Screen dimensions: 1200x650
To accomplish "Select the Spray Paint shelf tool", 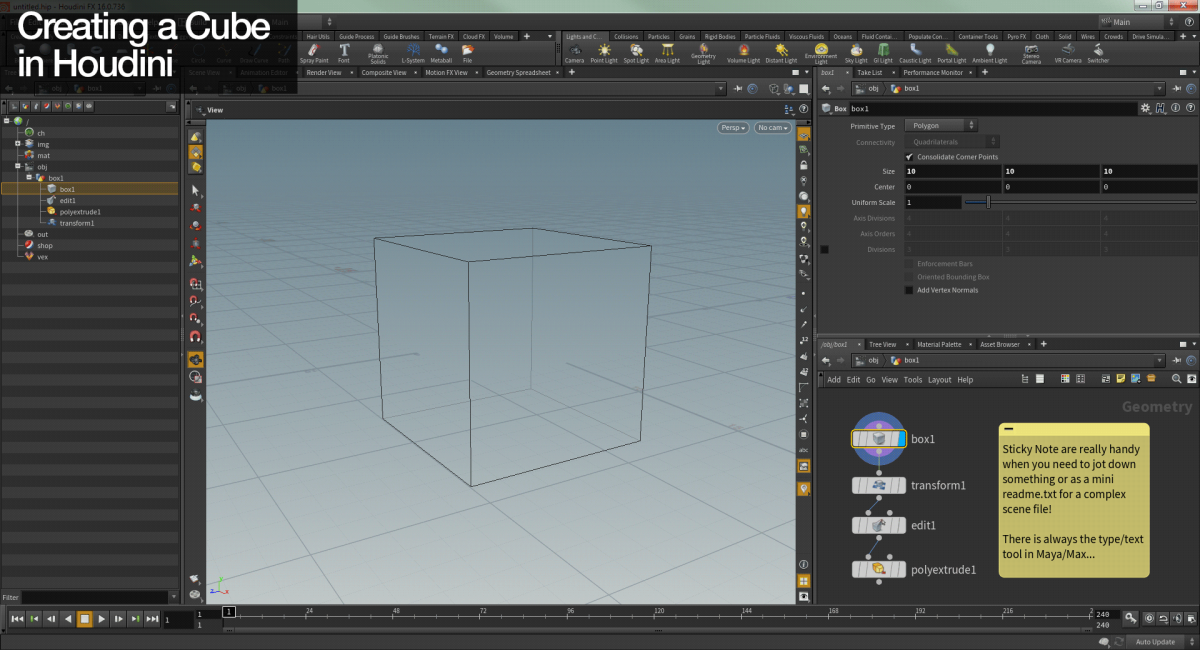I will (314, 52).
